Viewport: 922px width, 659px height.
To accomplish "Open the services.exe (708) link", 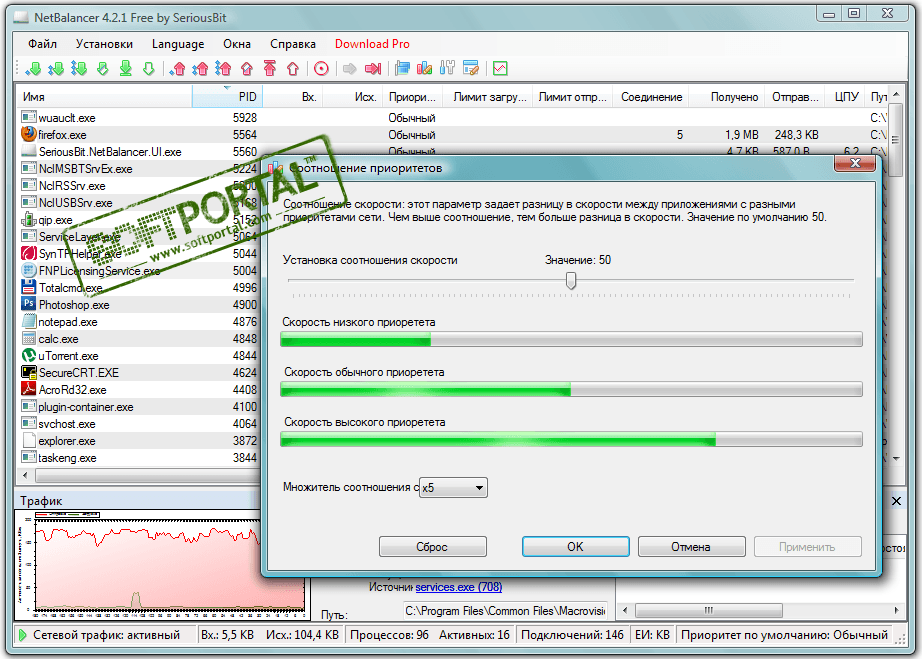I will point(459,587).
